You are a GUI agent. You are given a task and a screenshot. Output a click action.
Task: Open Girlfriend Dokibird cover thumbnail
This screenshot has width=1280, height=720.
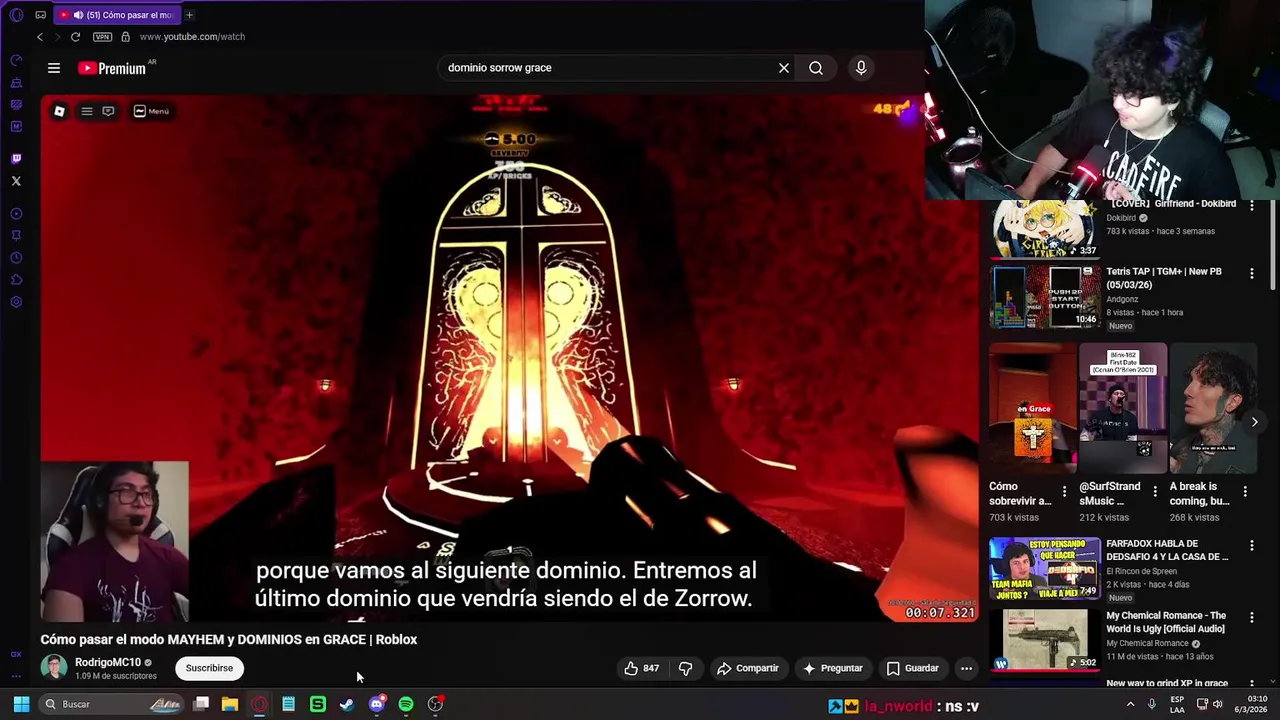tap(1044, 229)
